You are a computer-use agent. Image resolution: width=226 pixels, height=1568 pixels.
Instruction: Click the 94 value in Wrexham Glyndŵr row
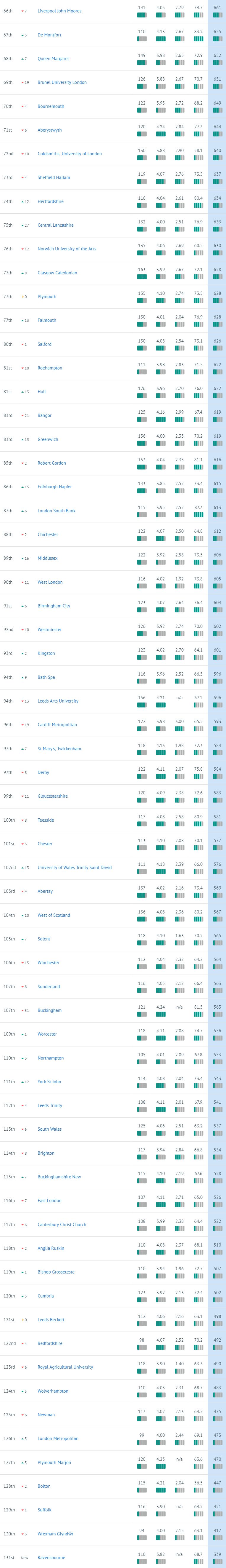(x=142, y=1530)
